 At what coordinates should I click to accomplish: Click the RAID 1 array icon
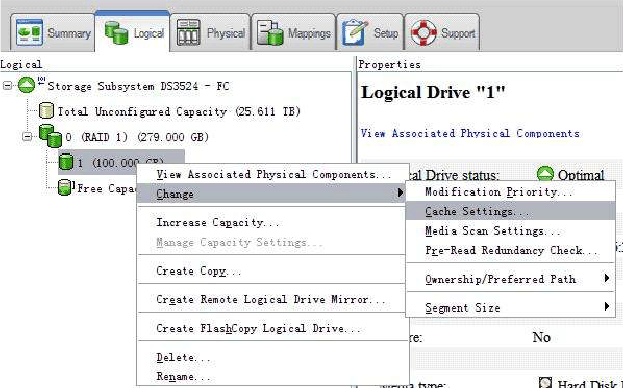pyautogui.click(x=50, y=136)
